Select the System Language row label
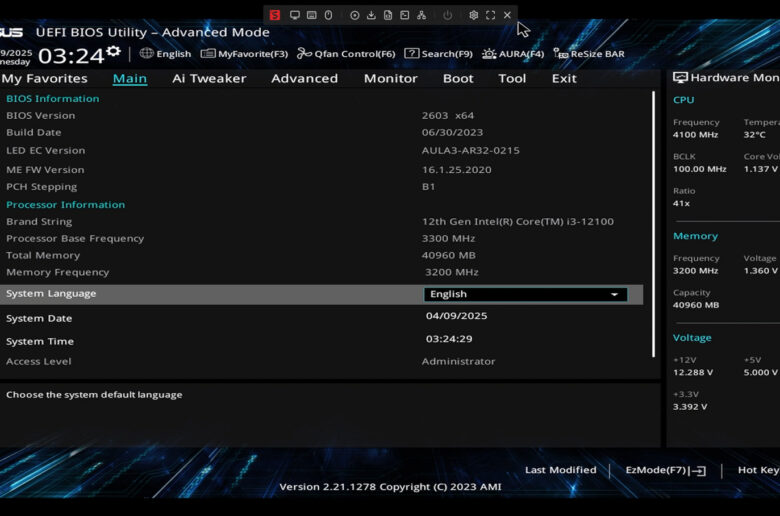780x516 pixels. (x=51, y=294)
